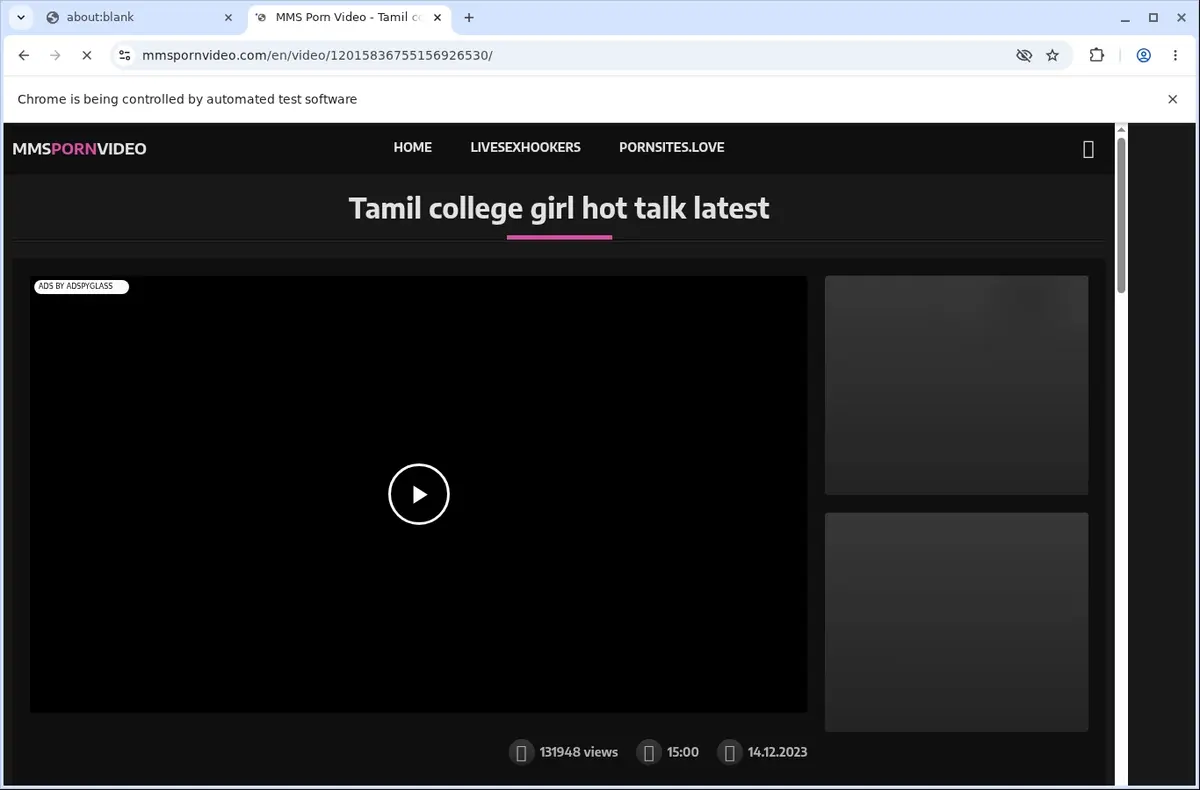
Task: Close the about:blank tab
Action: [x=228, y=17]
